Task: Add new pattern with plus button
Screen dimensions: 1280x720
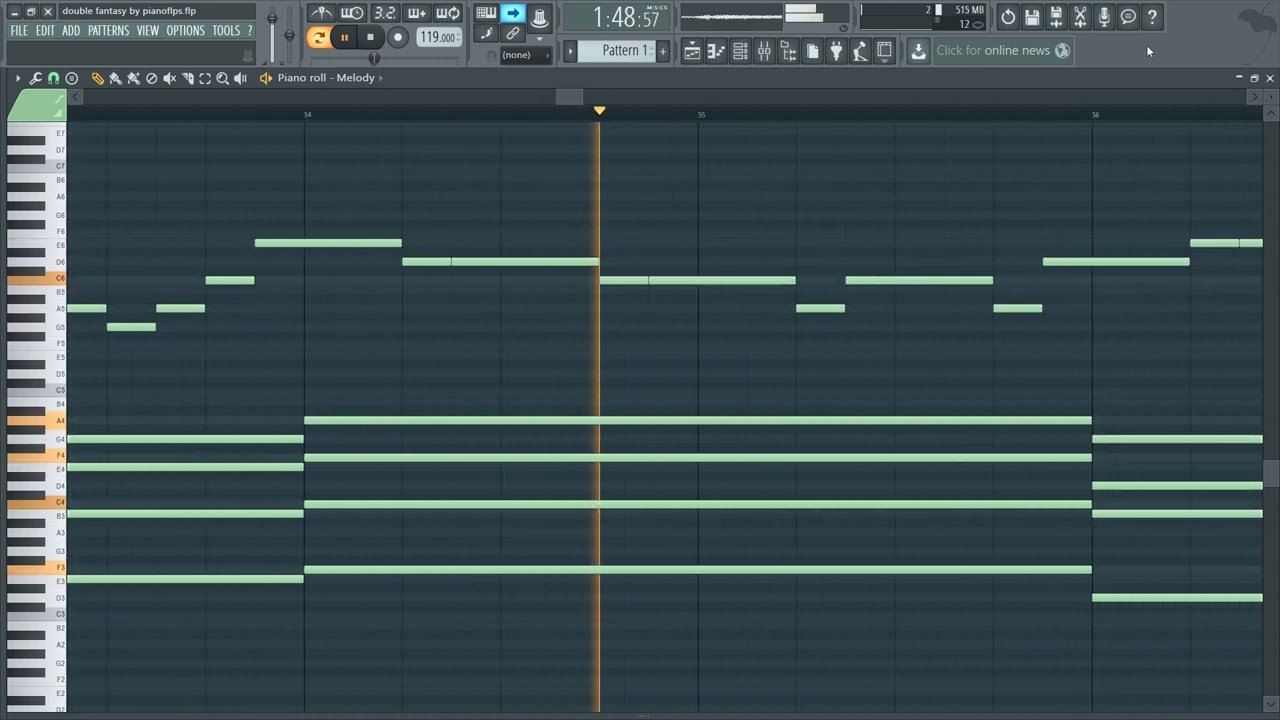Action: [662, 51]
